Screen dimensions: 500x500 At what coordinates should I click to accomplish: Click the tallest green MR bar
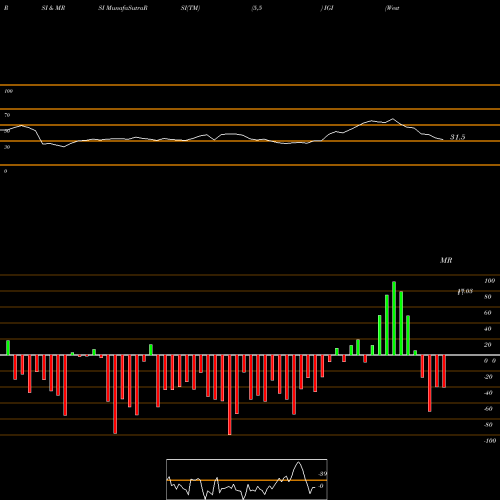tap(394, 318)
